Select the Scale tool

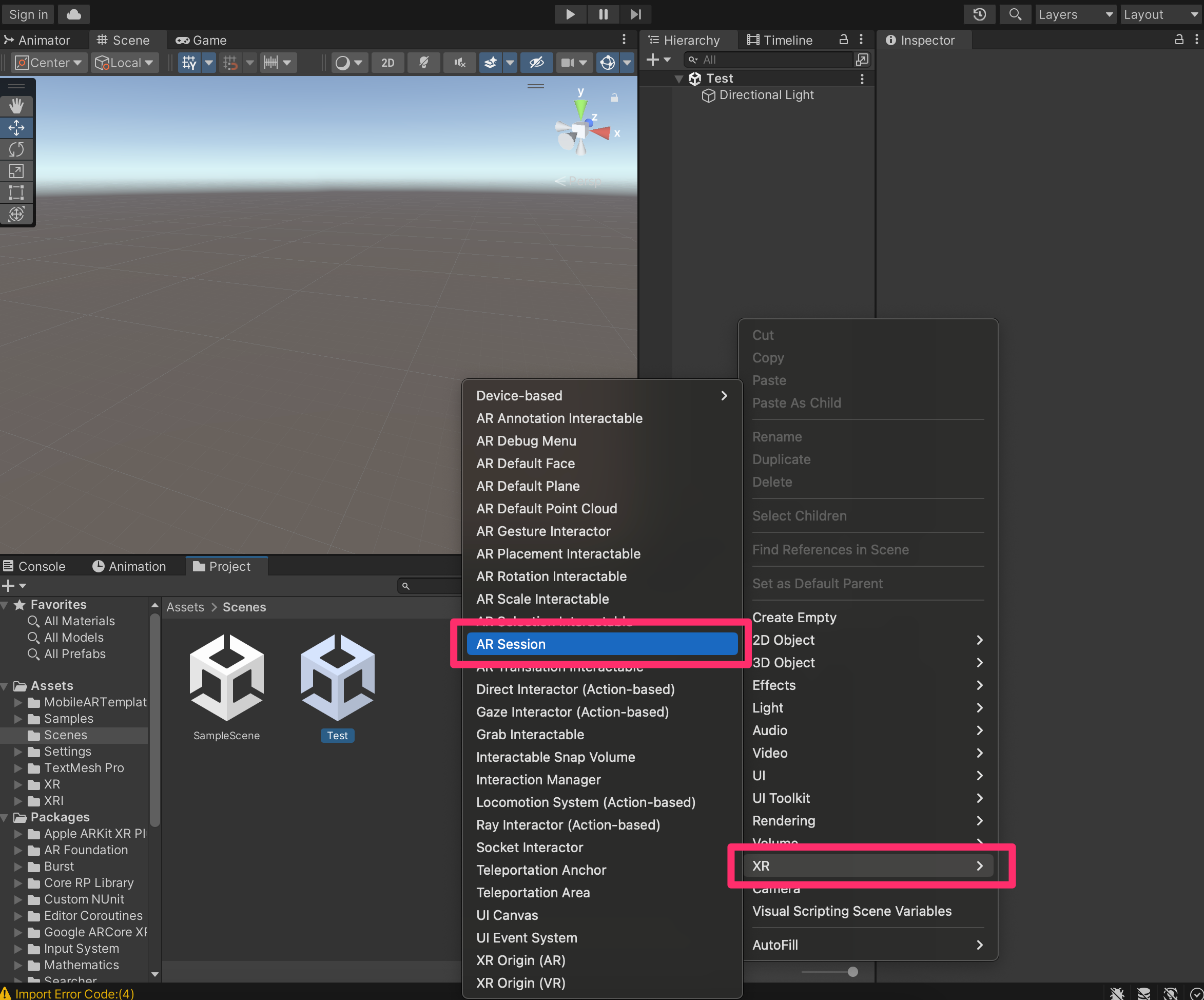coord(16,171)
